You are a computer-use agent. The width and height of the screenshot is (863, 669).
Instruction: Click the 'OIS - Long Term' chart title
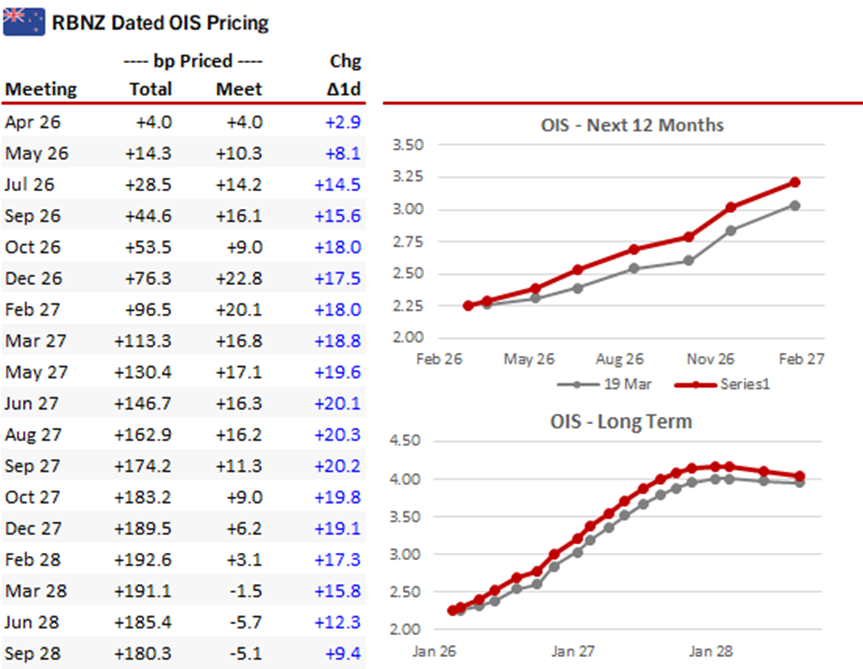(621, 422)
